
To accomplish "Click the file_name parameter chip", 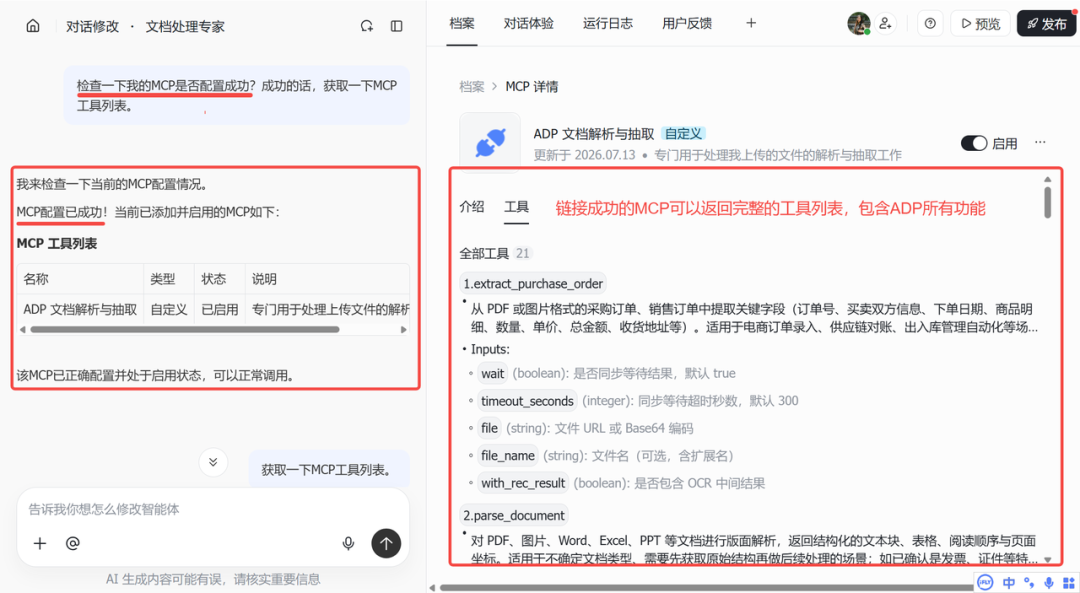I will tap(508, 456).
